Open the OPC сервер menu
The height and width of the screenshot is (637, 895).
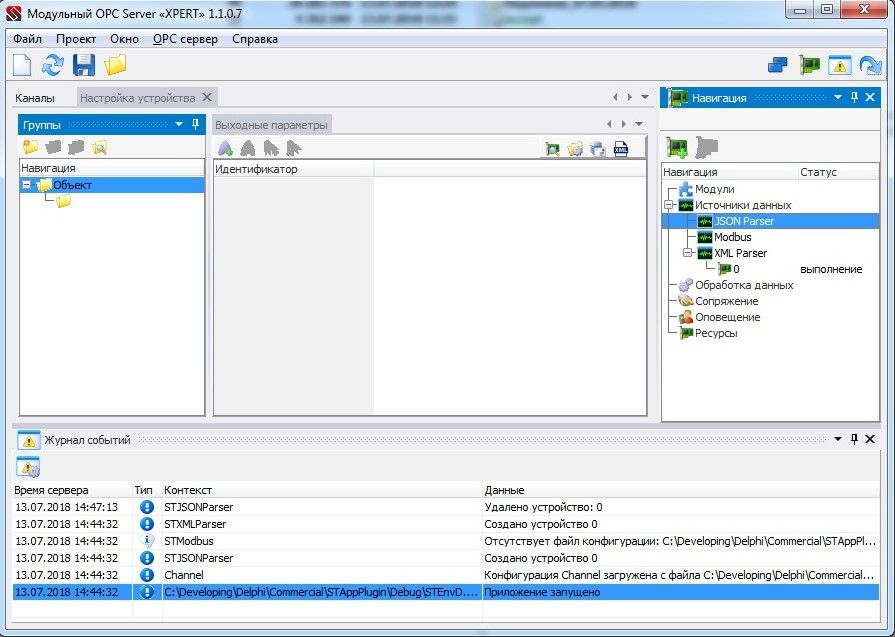[x=185, y=39]
